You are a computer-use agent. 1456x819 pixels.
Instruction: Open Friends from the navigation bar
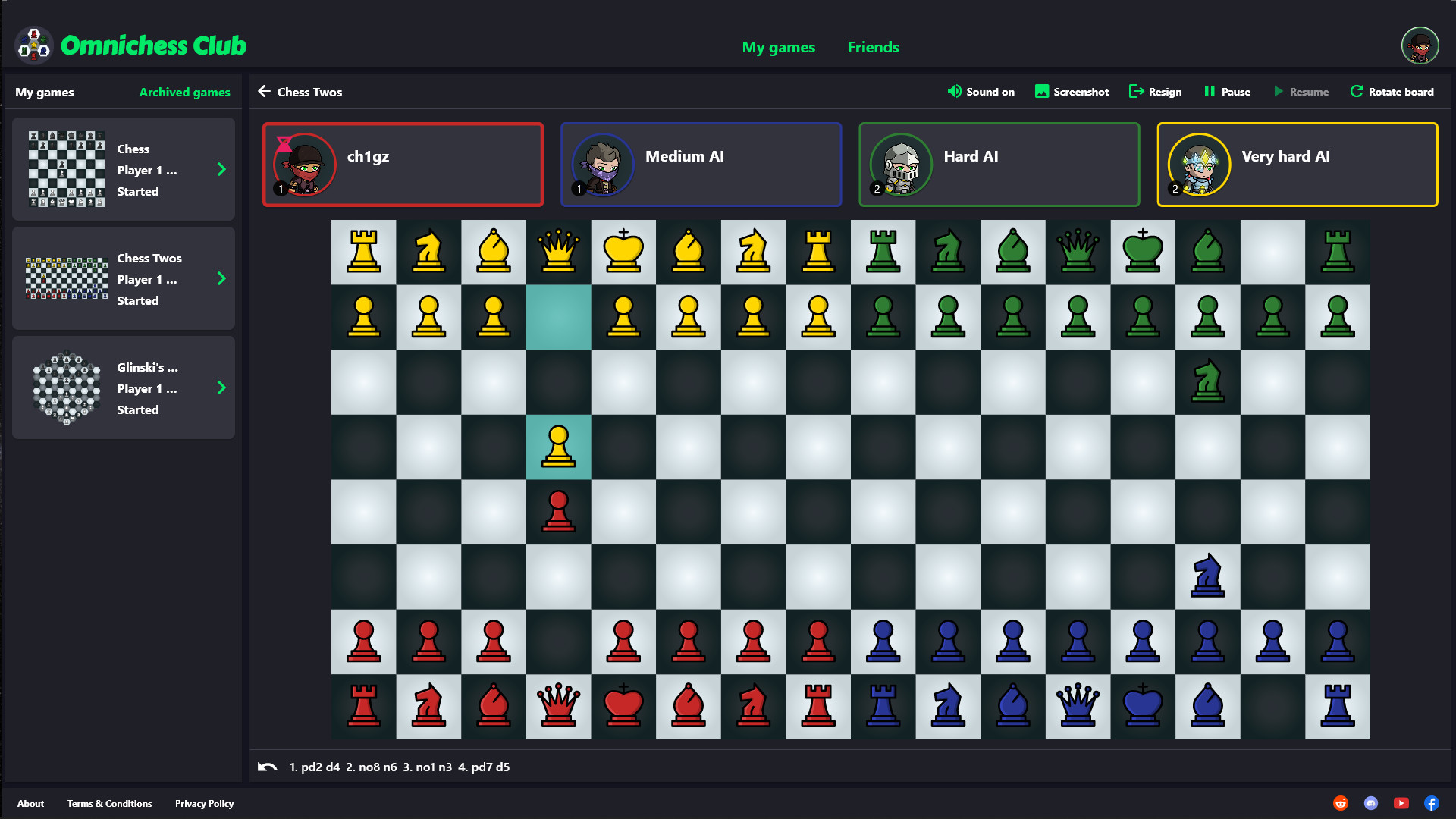(x=873, y=47)
